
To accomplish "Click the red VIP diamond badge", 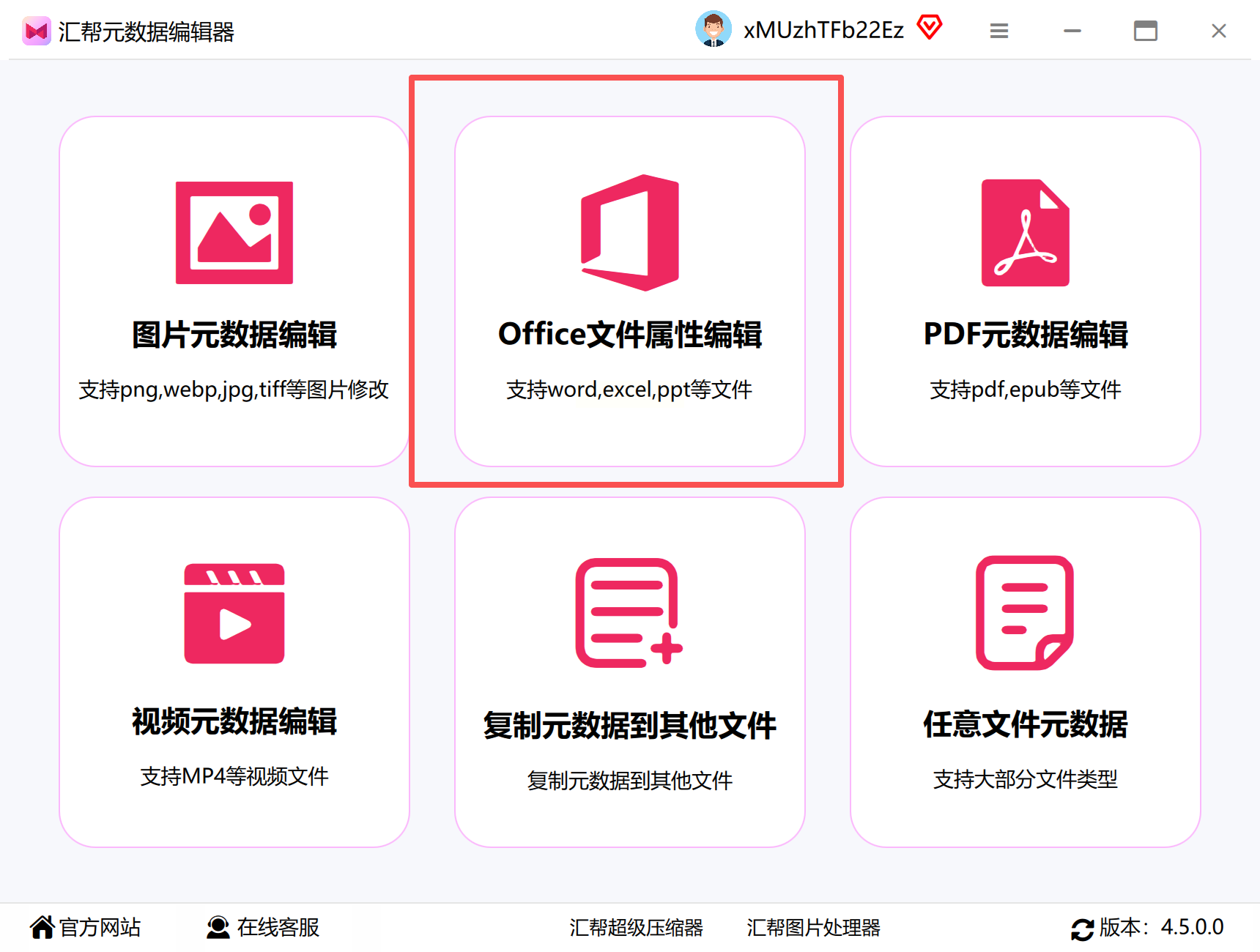I will click(x=930, y=28).
